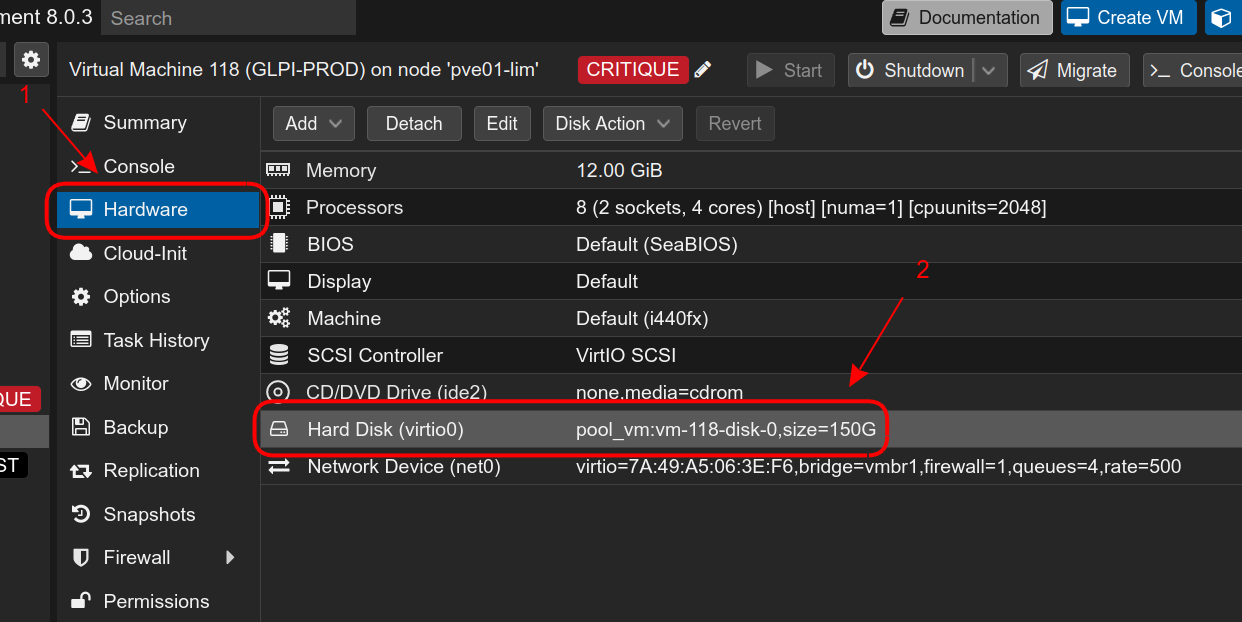The width and height of the screenshot is (1242, 622).
Task: Click the Search input field
Action: click(228, 18)
